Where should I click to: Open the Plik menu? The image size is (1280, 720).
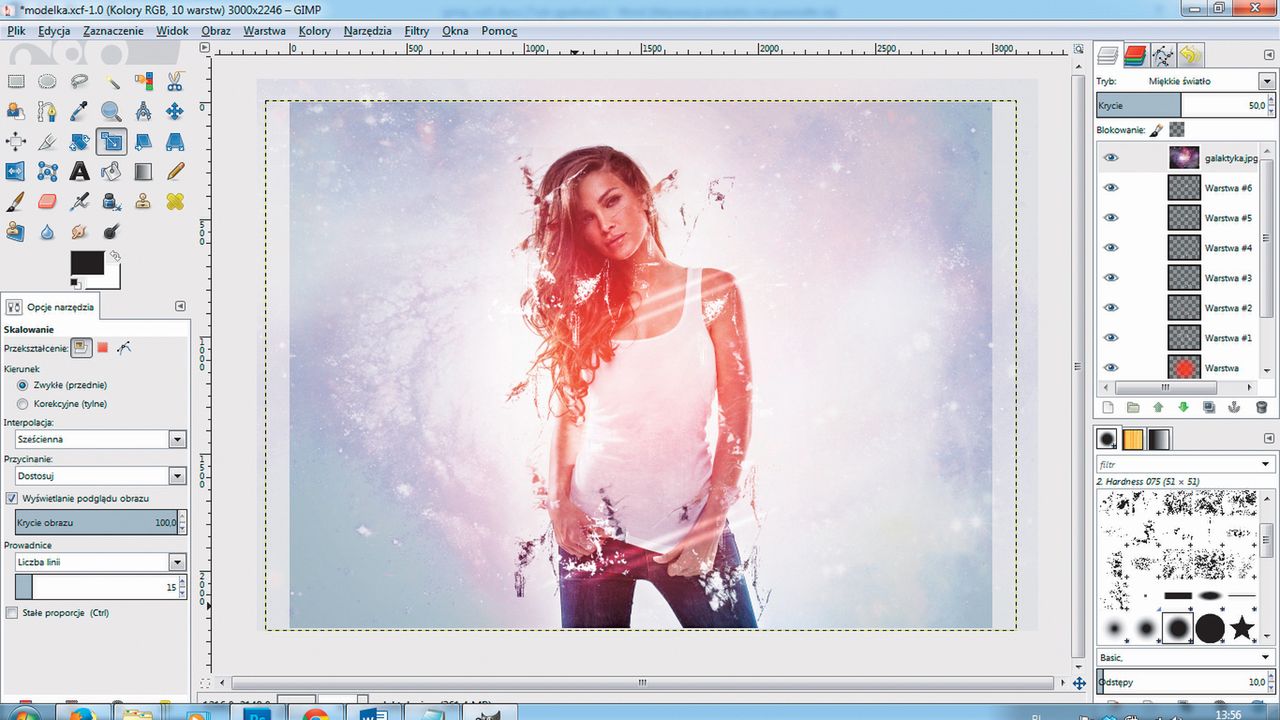click(16, 31)
